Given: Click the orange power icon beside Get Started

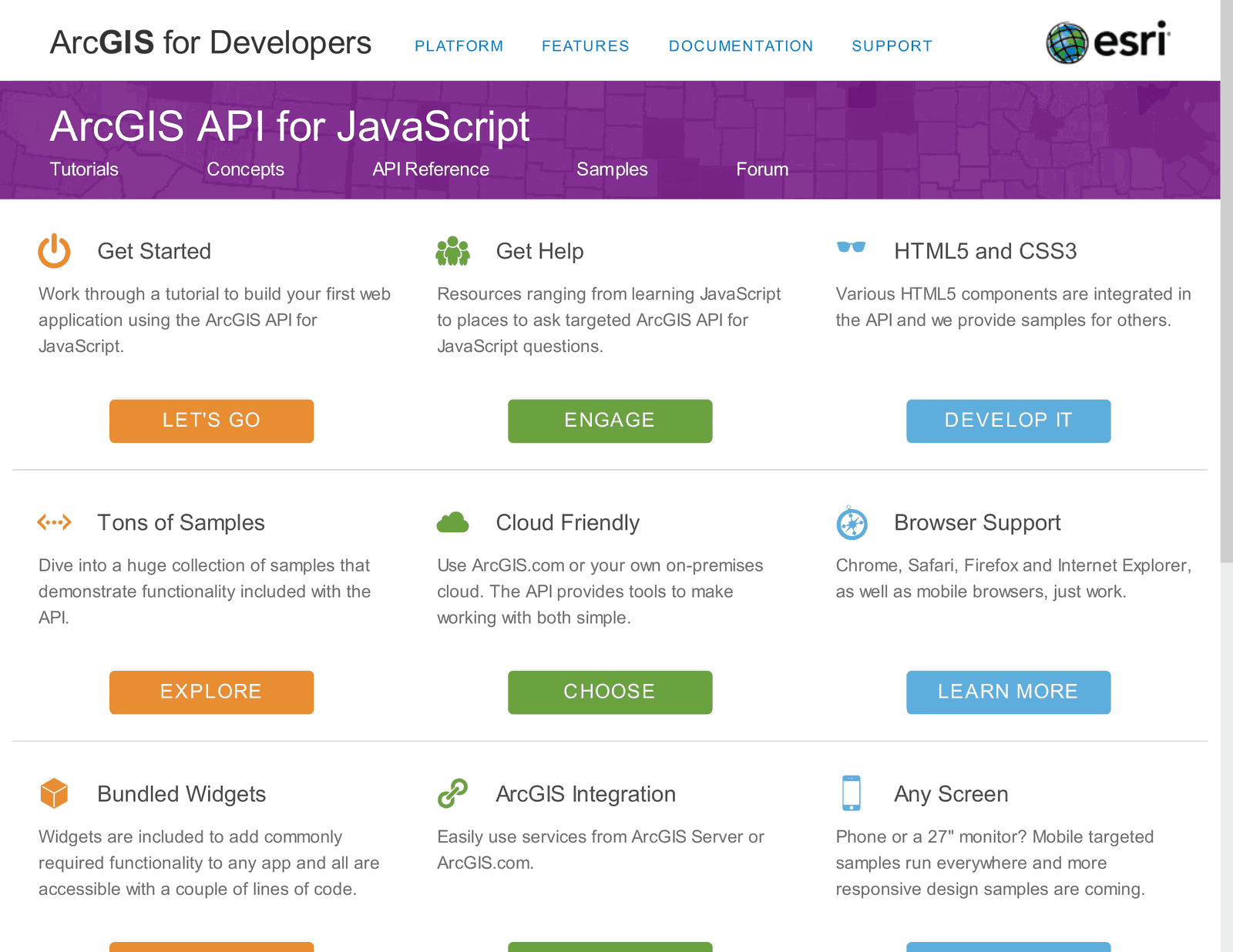Looking at the screenshot, I should (54, 251).
